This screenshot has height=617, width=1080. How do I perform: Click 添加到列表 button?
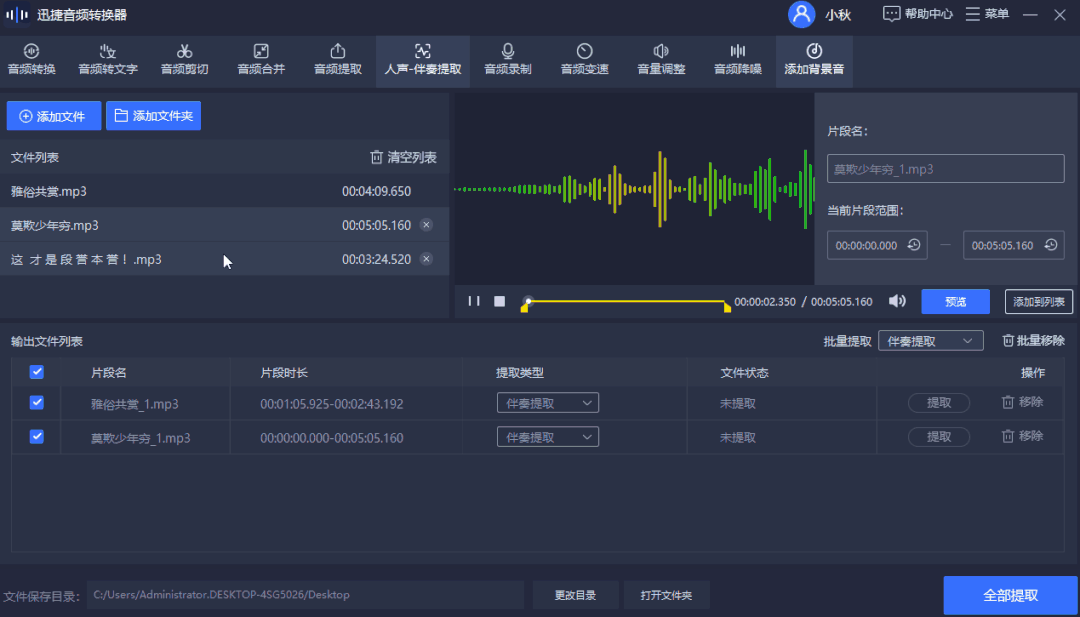[1039, 302]
